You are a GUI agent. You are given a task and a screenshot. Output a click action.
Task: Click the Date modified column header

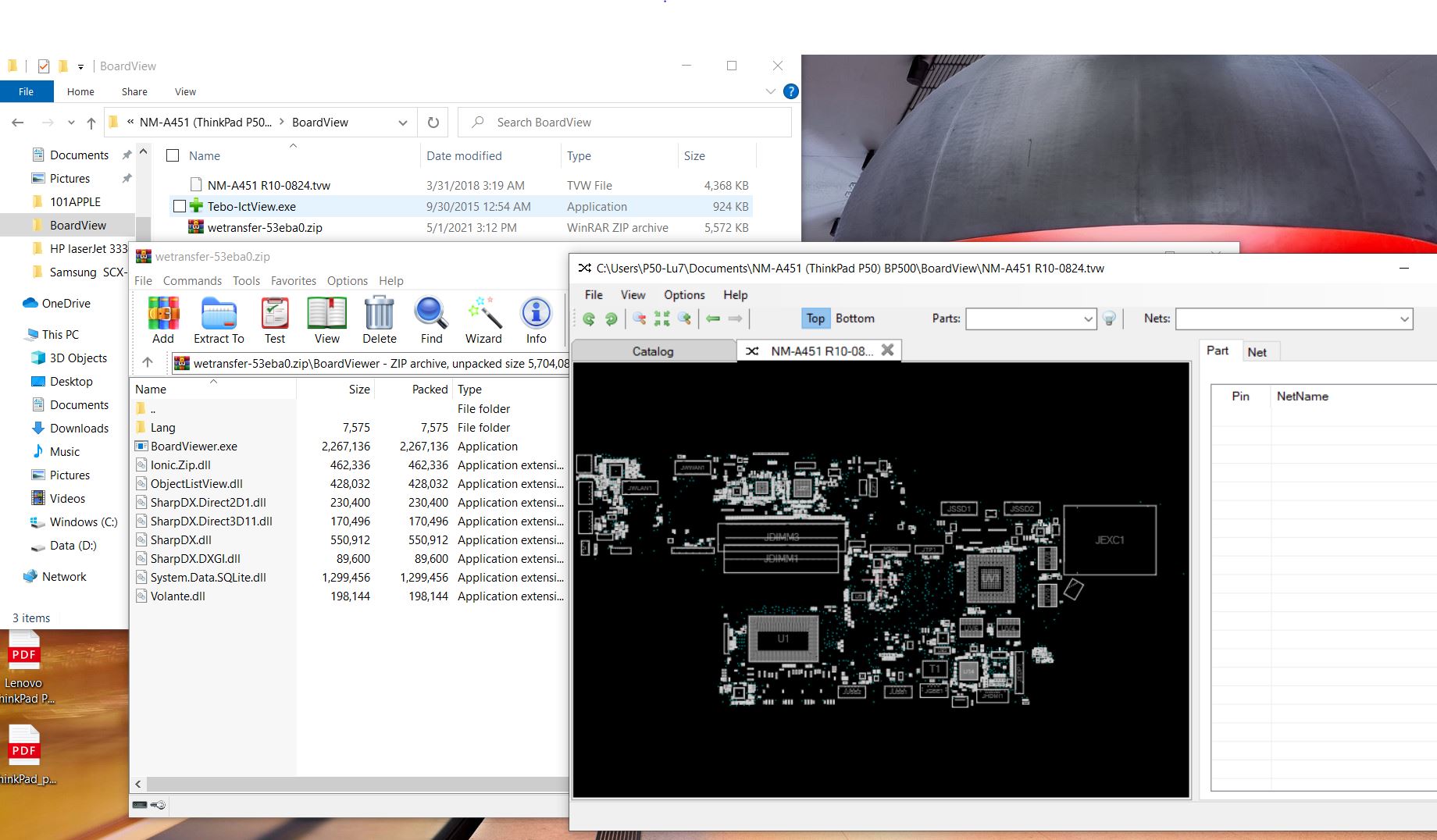point(464,156)
